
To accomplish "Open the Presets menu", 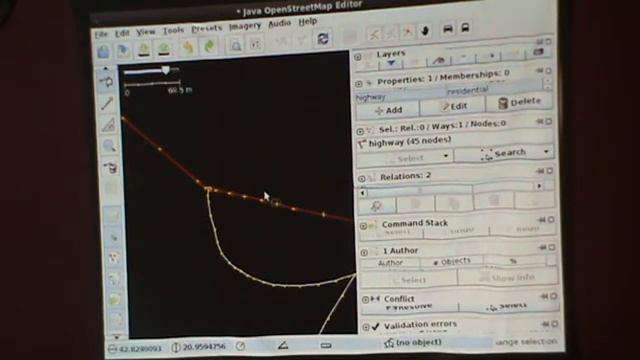I will pyautogui.click(x=207, y=28).
